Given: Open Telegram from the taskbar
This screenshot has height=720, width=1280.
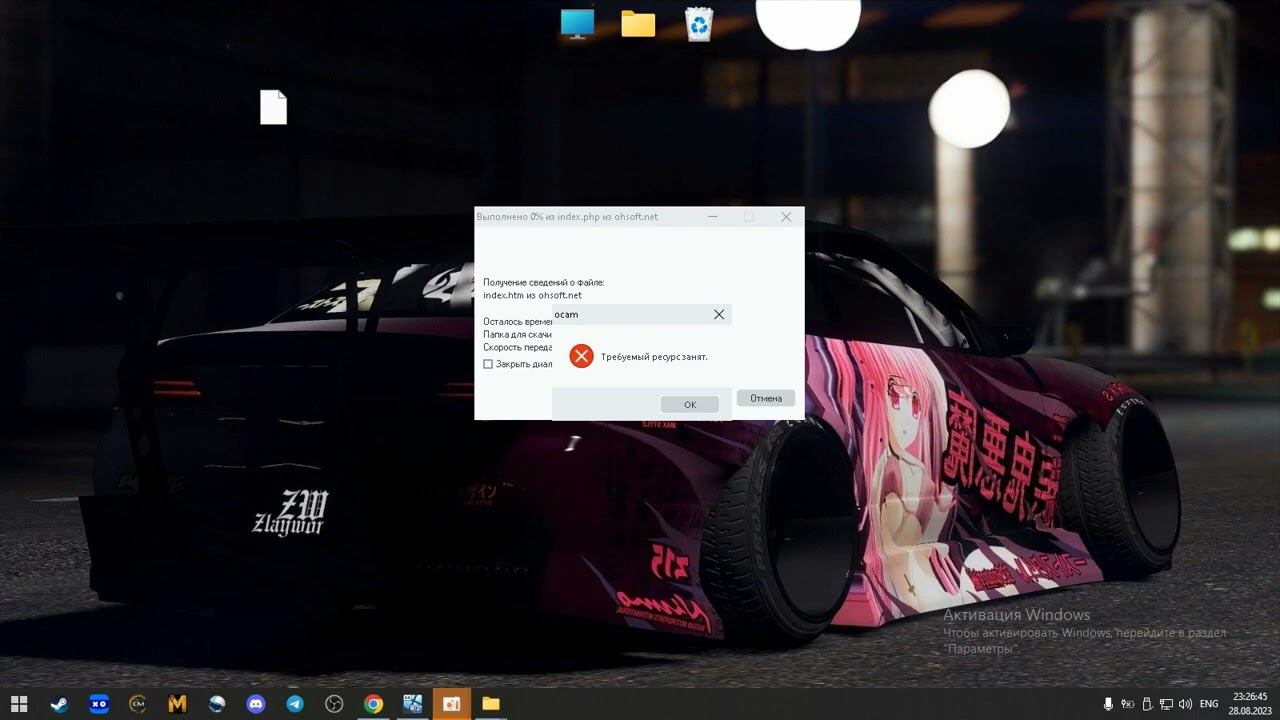Looking at the screenshot, I should (295, 704).
